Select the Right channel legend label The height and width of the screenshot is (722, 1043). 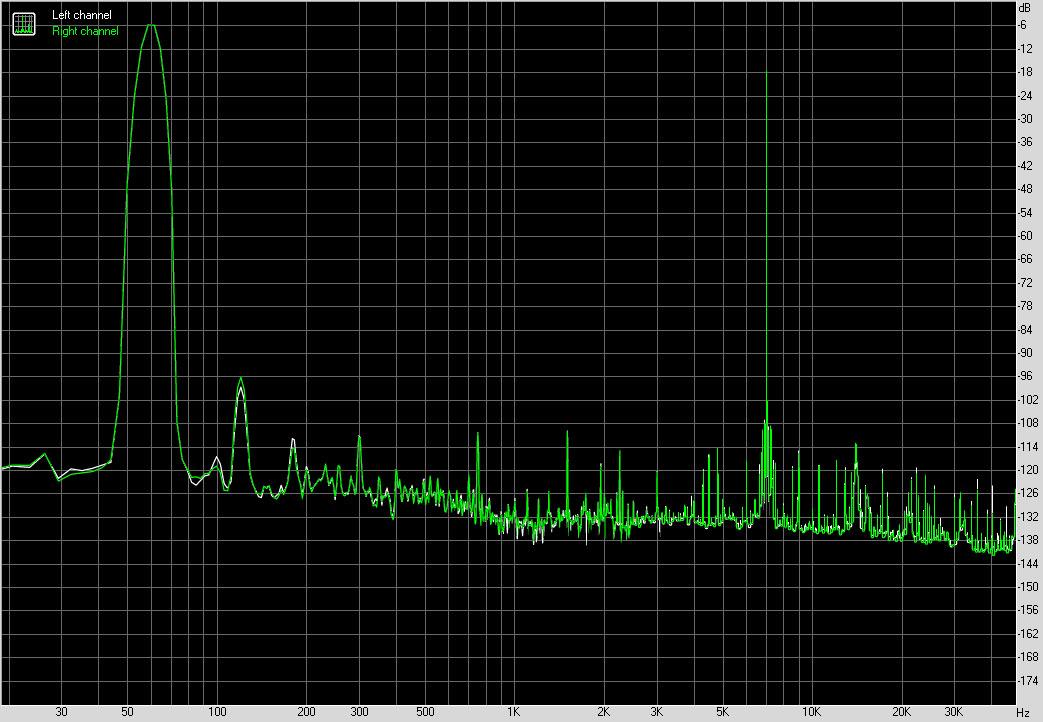click(85, 31)
